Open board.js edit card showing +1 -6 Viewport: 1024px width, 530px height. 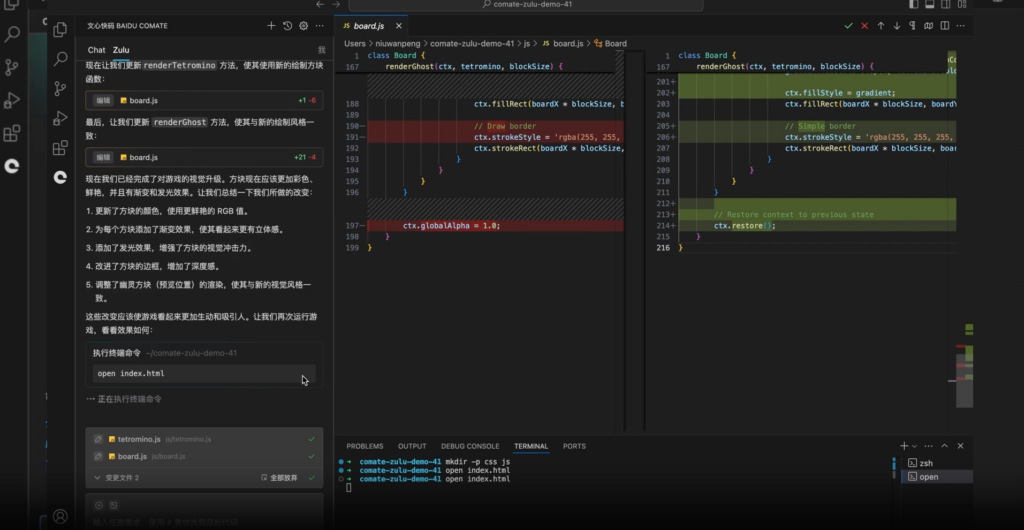coord(204,101)
